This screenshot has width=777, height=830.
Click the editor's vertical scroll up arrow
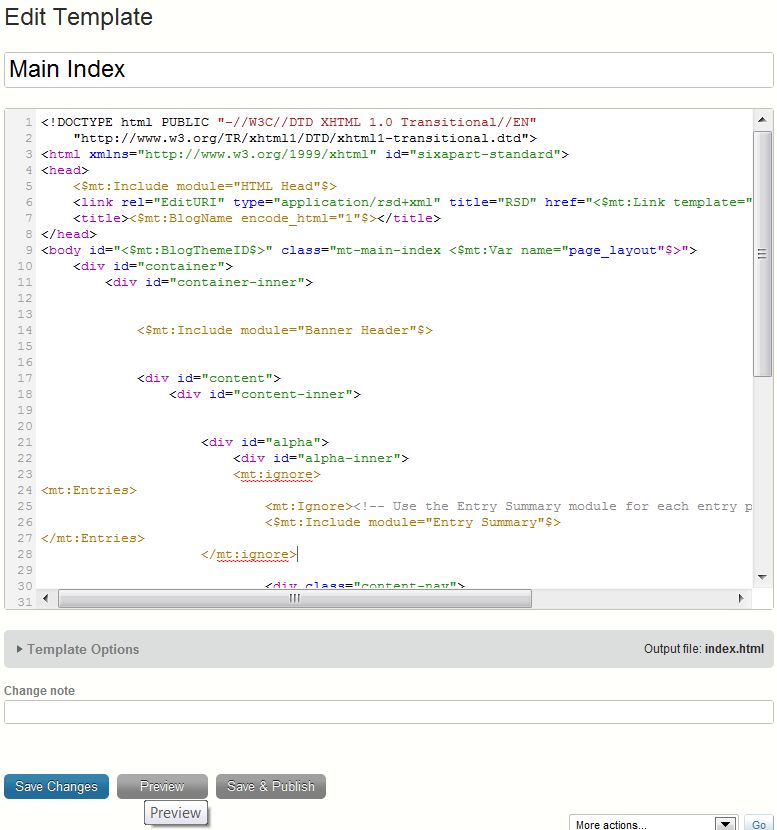click(762, 120)
